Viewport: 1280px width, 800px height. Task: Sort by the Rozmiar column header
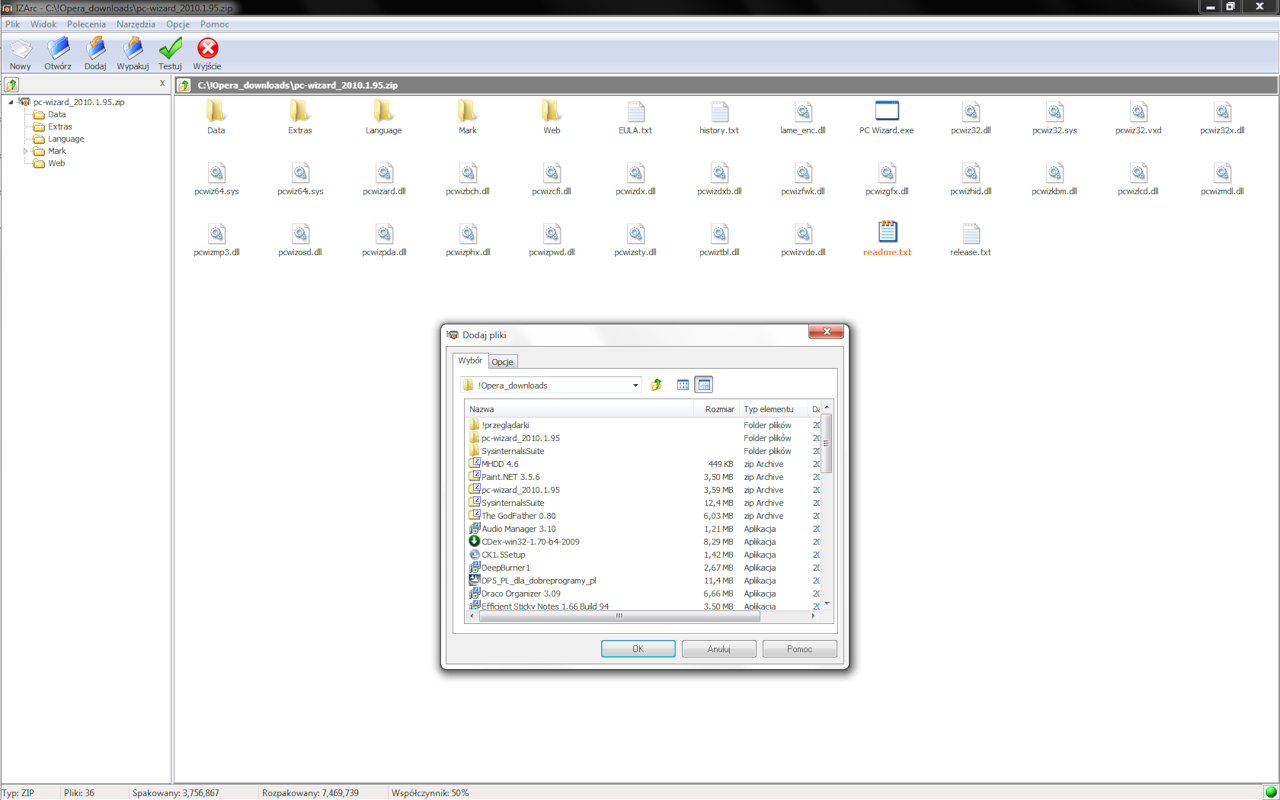pos(717,409)
